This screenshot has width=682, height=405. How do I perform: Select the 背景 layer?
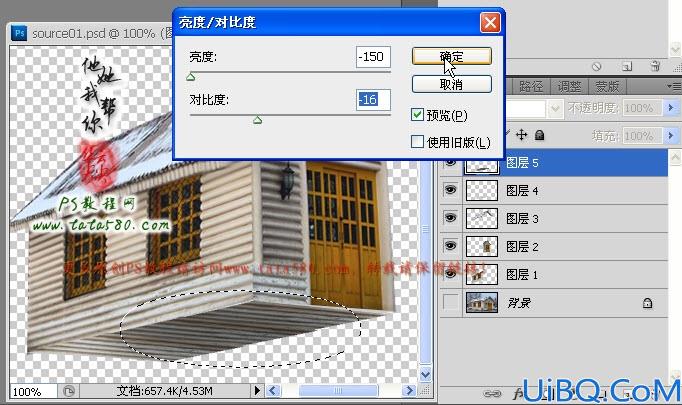click(x=554, y=303)
